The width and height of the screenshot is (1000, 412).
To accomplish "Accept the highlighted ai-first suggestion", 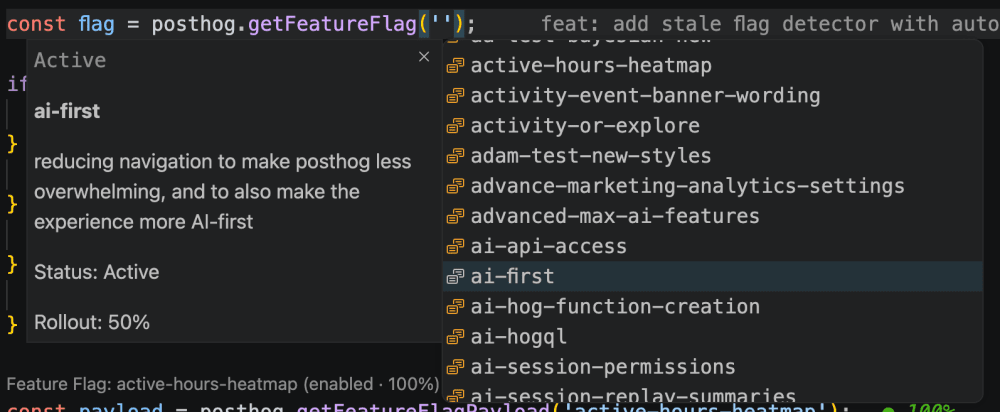I will coord(712,276).
